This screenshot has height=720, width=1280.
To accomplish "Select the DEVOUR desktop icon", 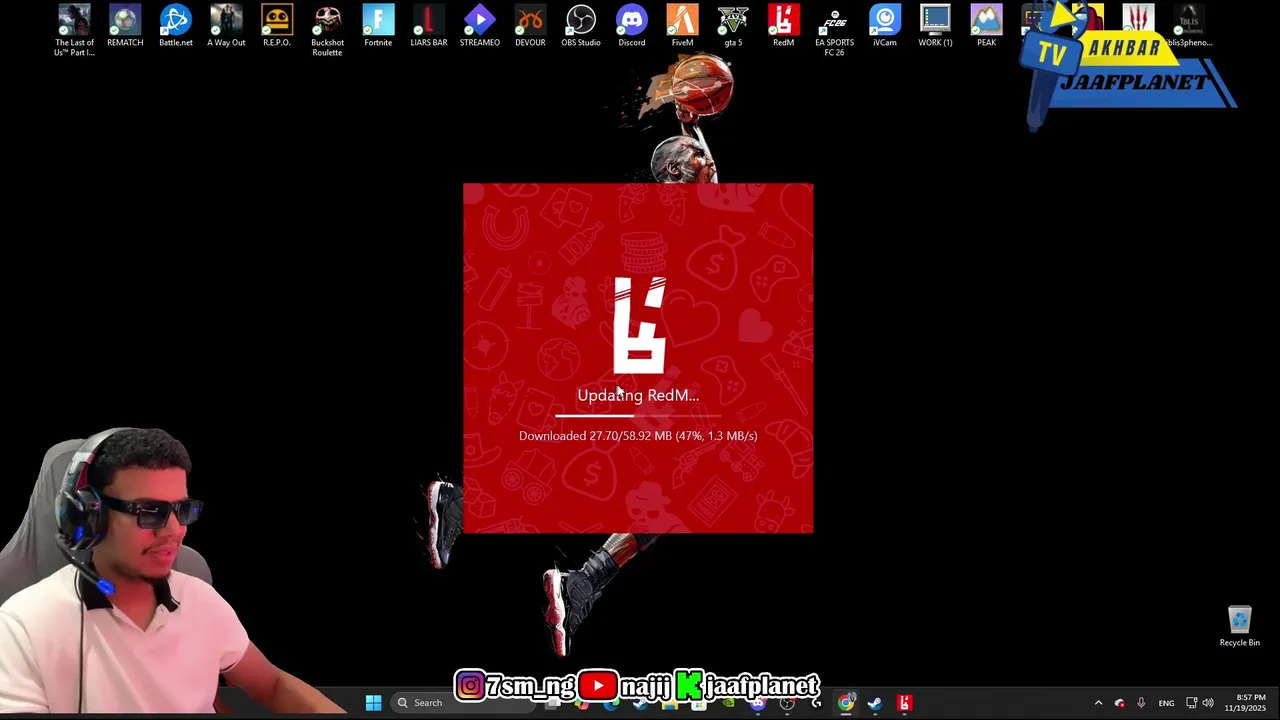I will pos(530,27).
